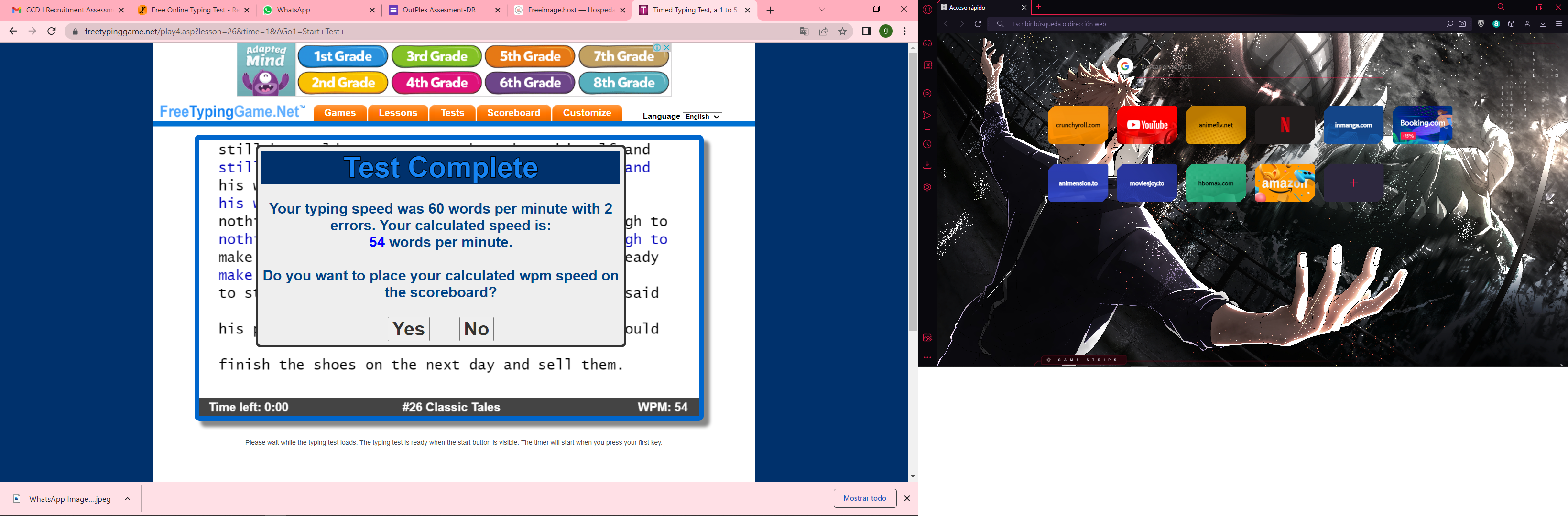Click Mostrar todo downloads button
The width and height of the screenshot is (1568, 516).
[864, 498]
